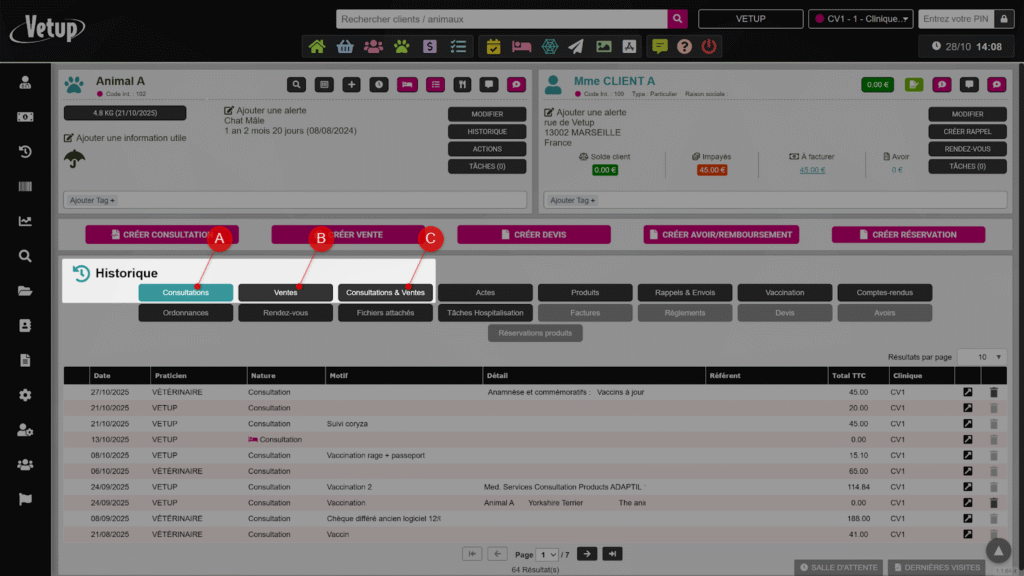Click the CRÉER DEVIS button
Image resolution: width=1024 pixels, height=576 pixels.
click(x=533, y=235)
